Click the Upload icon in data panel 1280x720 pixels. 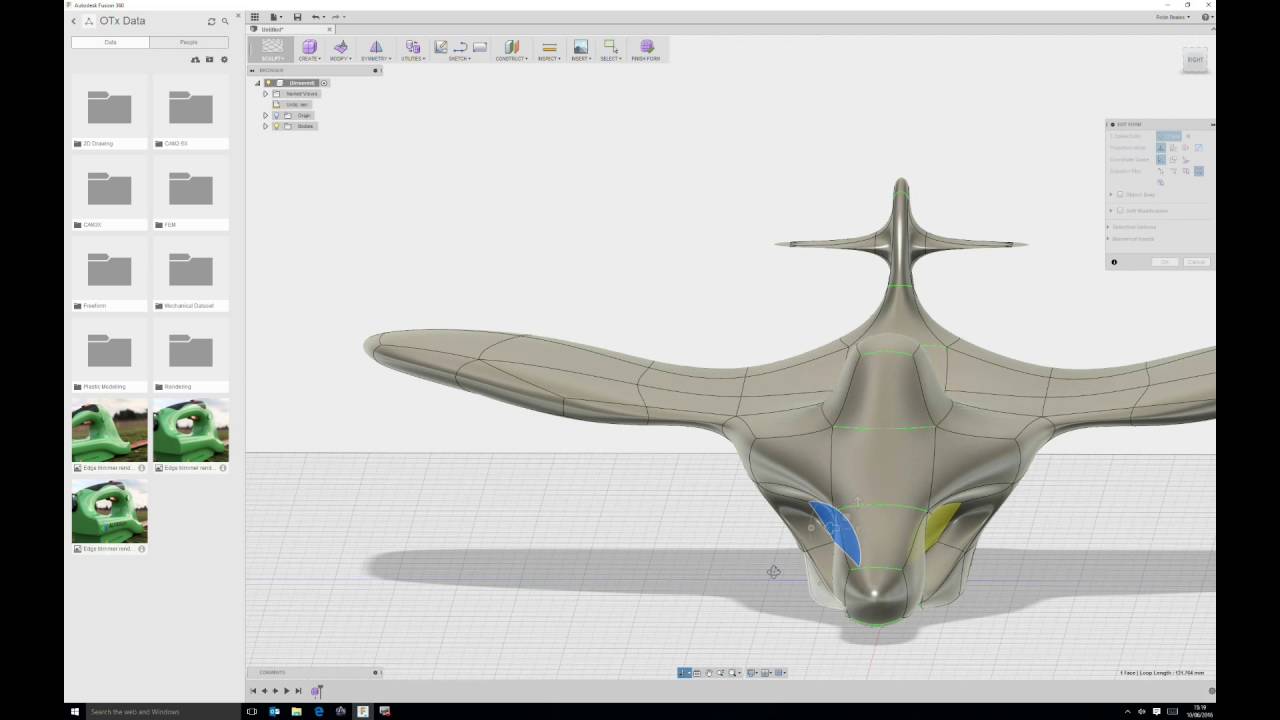pyautogui.click(x=195, y=60)
